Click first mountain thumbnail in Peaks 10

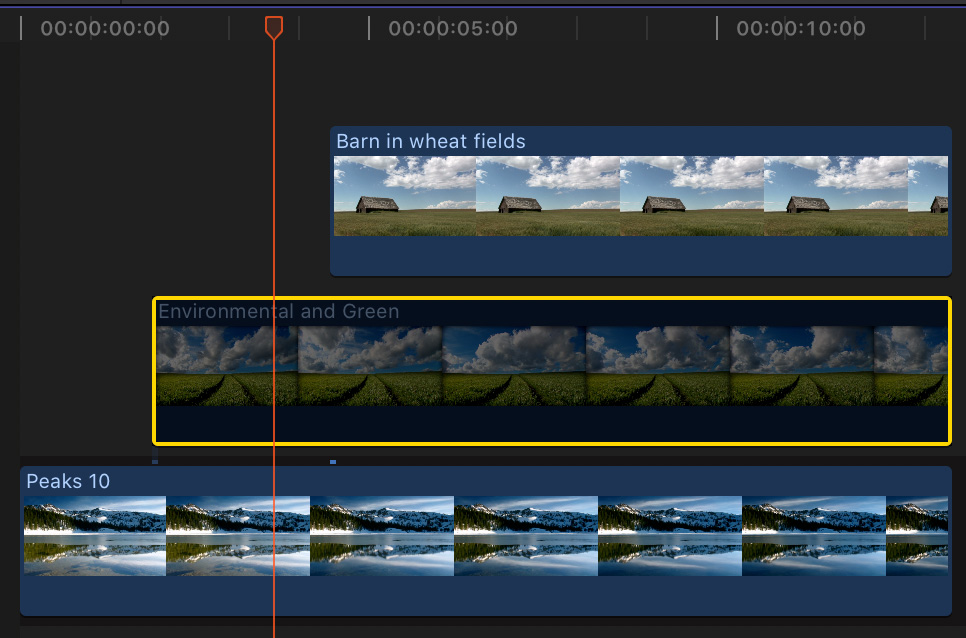(x=94, y=536)
